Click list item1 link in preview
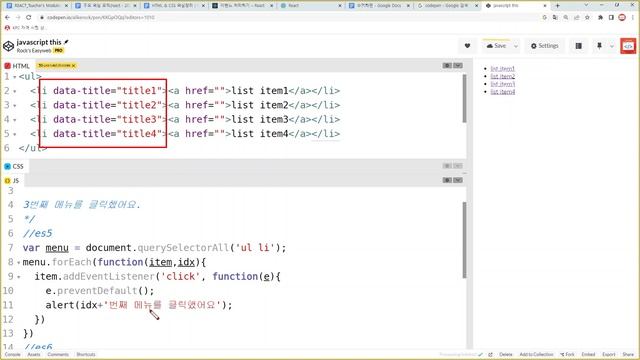The height and width of the screenshot is (360, 640). (x=502, y=69)
